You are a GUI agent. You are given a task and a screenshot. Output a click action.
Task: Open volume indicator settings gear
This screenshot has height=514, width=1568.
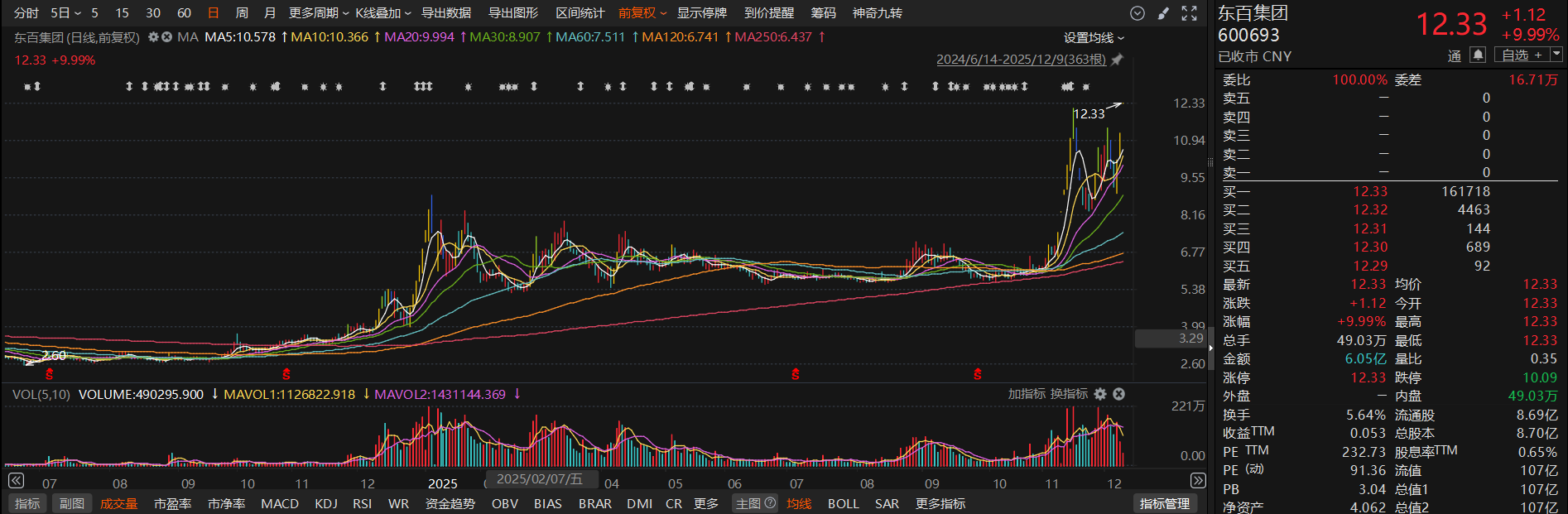(x=1100, y=394)
